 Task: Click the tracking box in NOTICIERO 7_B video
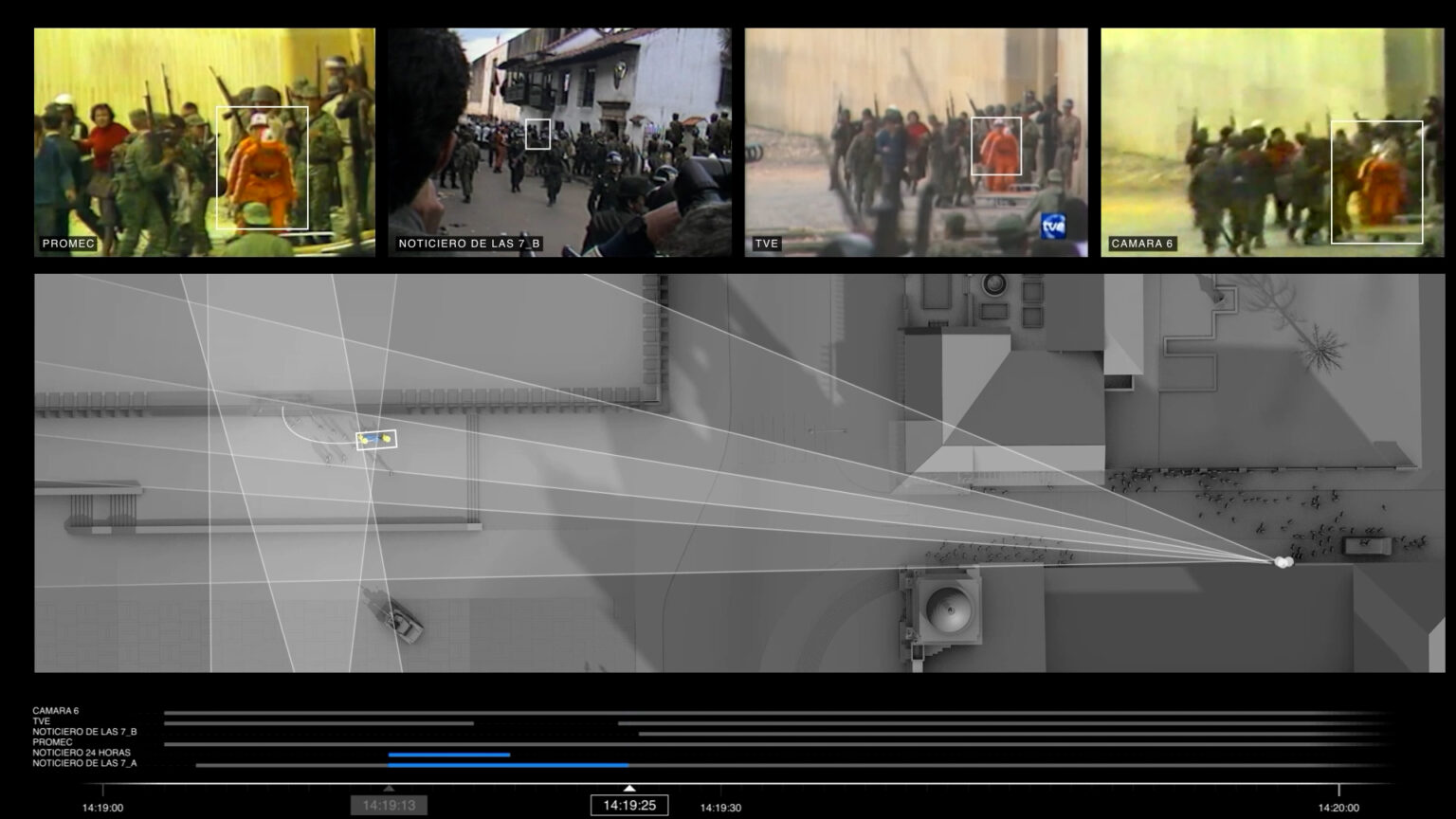(x=537, y=134)
